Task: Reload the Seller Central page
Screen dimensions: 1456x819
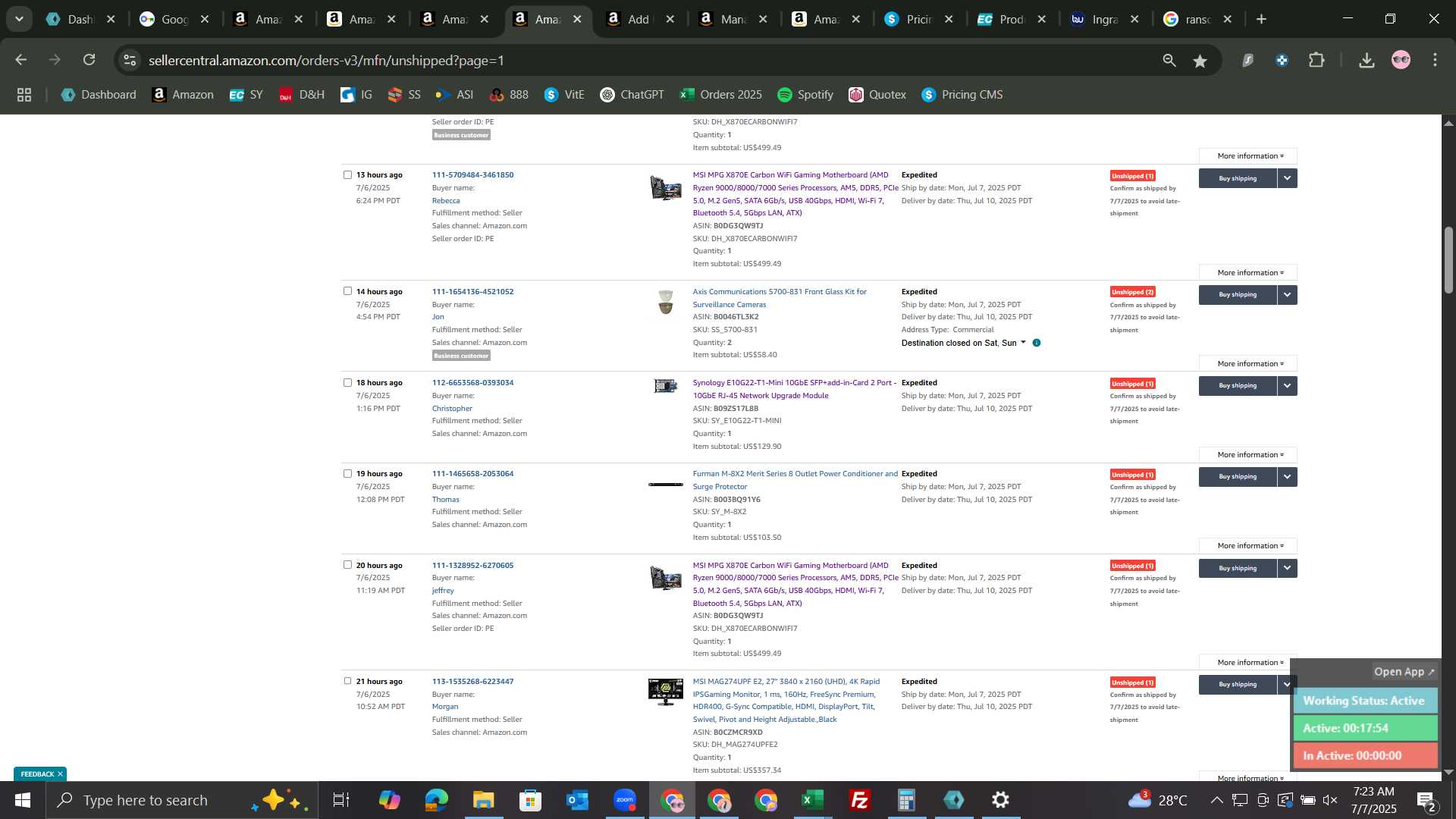Action: click(x=89, y=60)
